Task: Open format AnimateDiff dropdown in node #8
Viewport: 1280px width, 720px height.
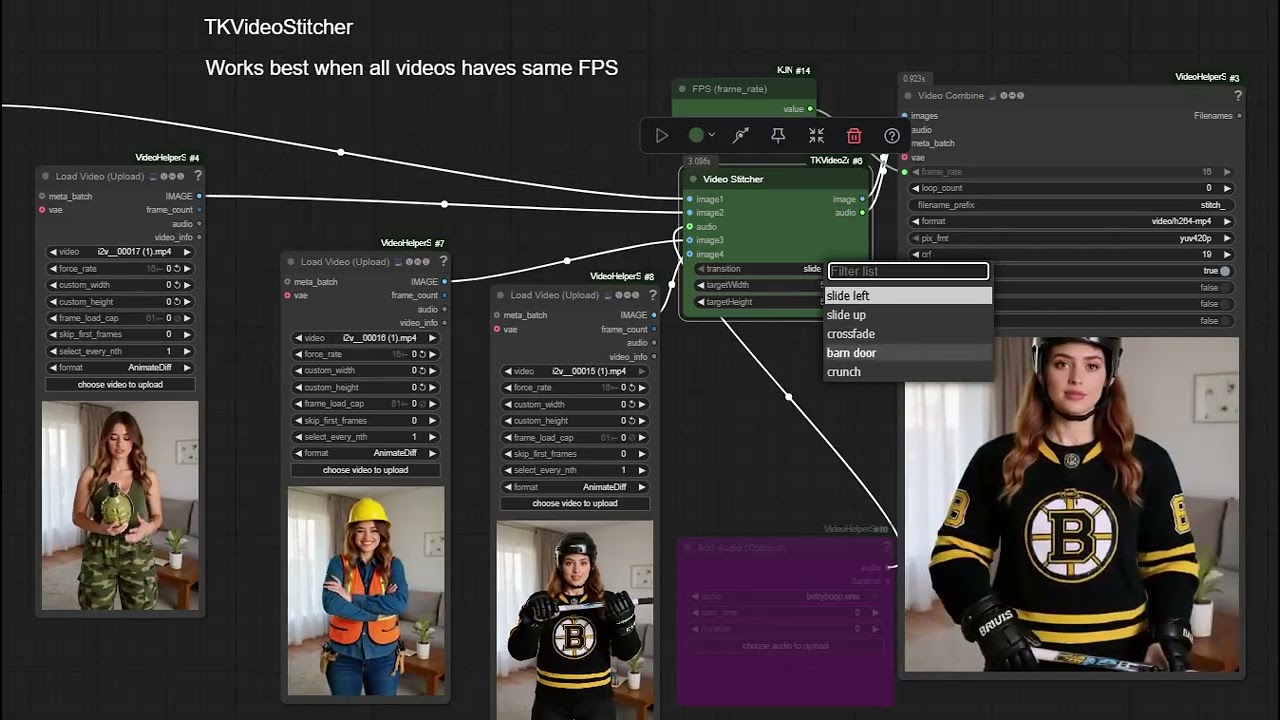Action: 575,487
